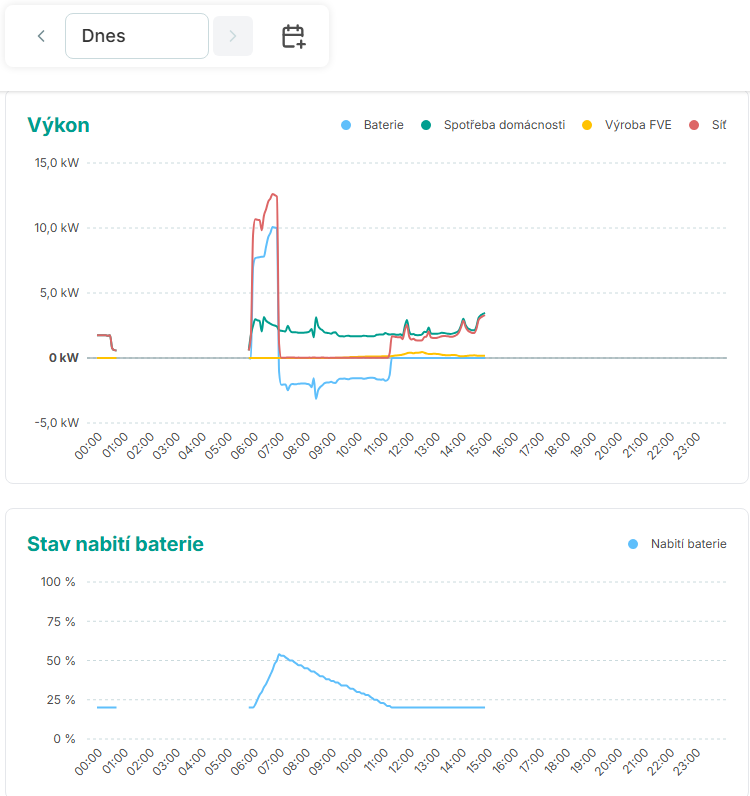Click the yellow Výroba FVE legend dot
750x796 pixels.
587,125
